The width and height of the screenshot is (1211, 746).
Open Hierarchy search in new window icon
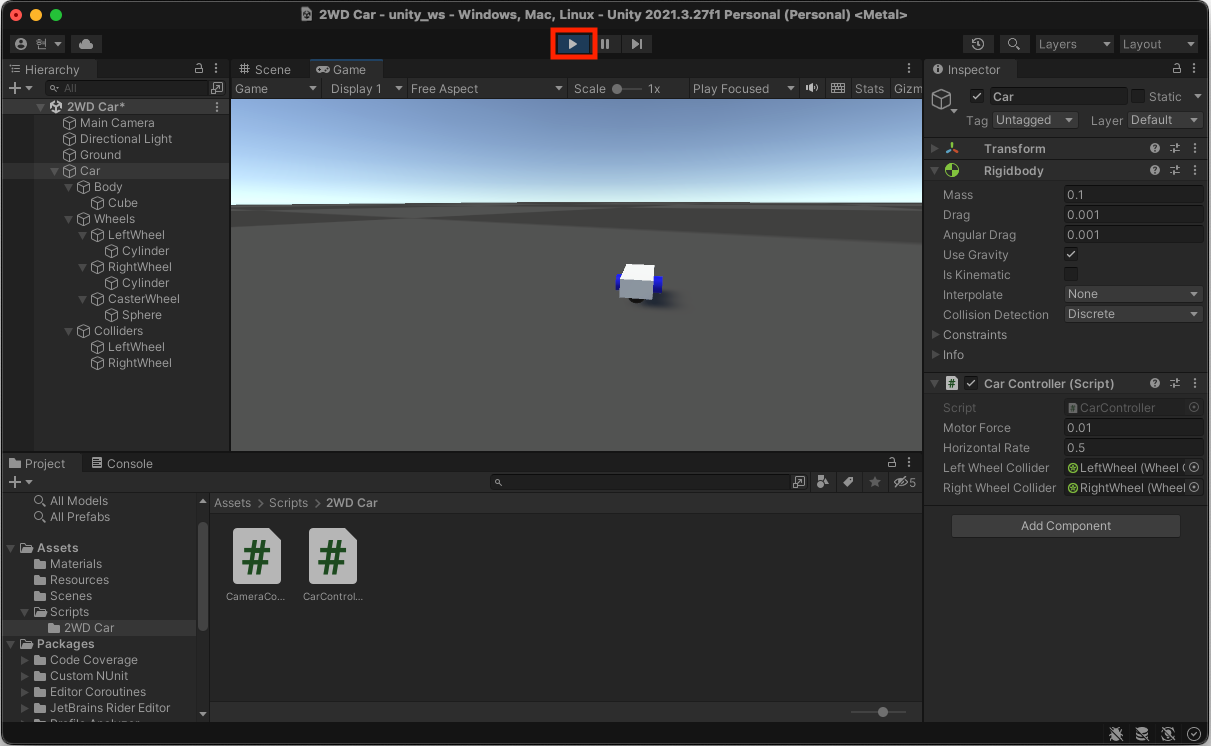pyautogui.click(x=216, y=88)
